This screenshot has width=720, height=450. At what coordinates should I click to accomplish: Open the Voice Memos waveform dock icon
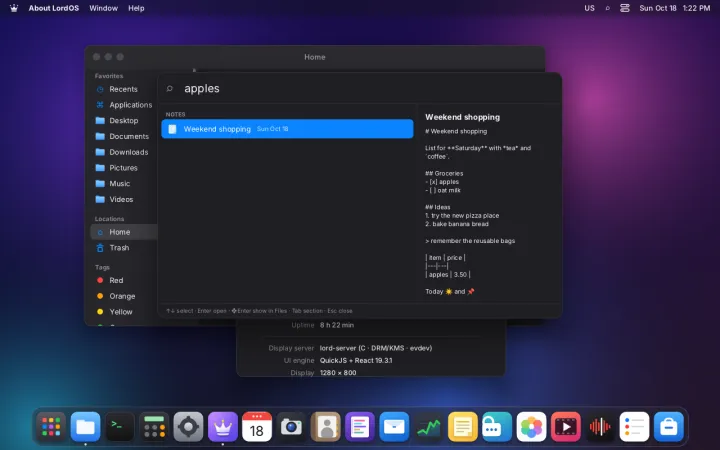tap(600, 427)
